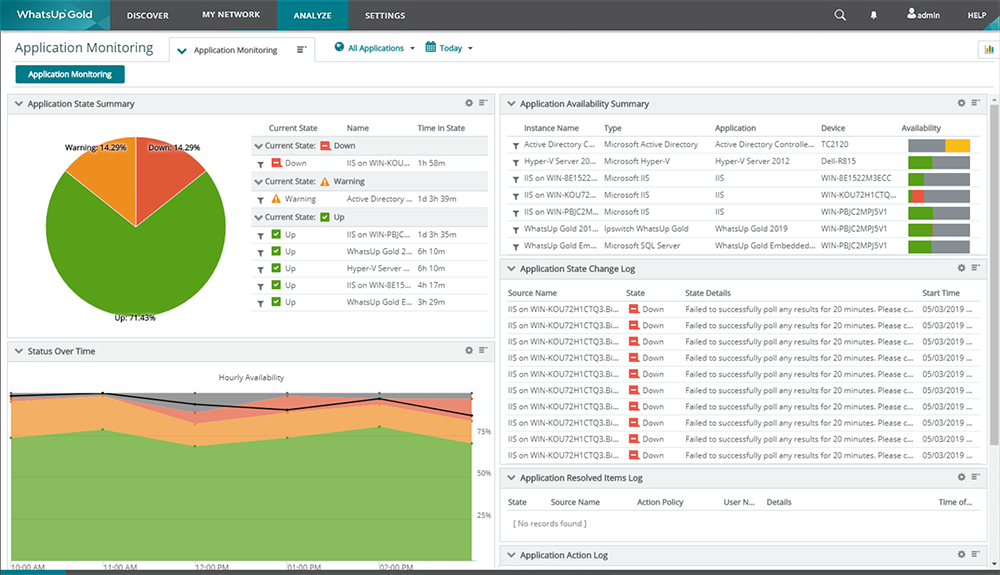Sort by Time in State column
This screenshot has height=575, width=1000.
tap(441, 128)
